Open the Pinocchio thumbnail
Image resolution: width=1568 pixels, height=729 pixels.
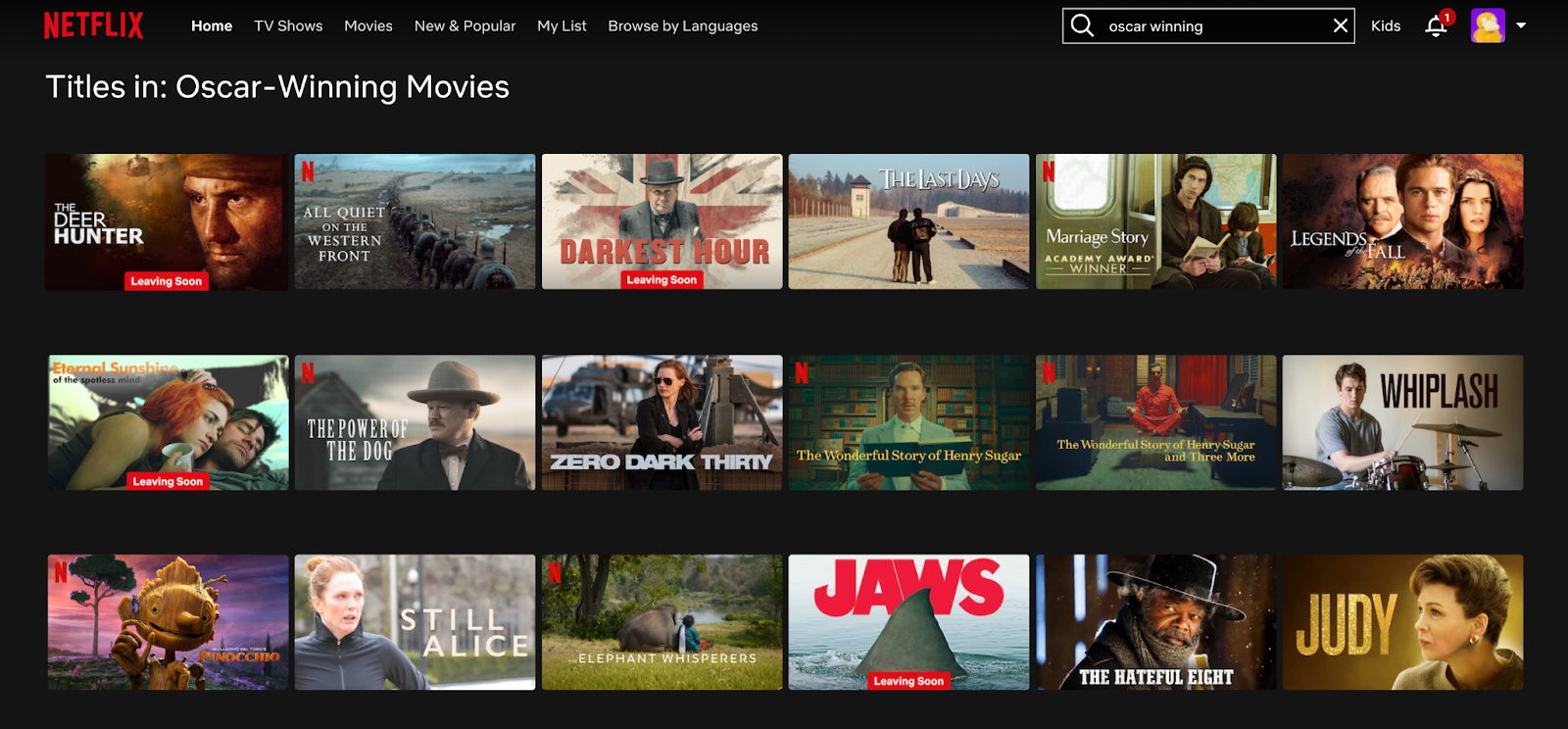[169, 622]
